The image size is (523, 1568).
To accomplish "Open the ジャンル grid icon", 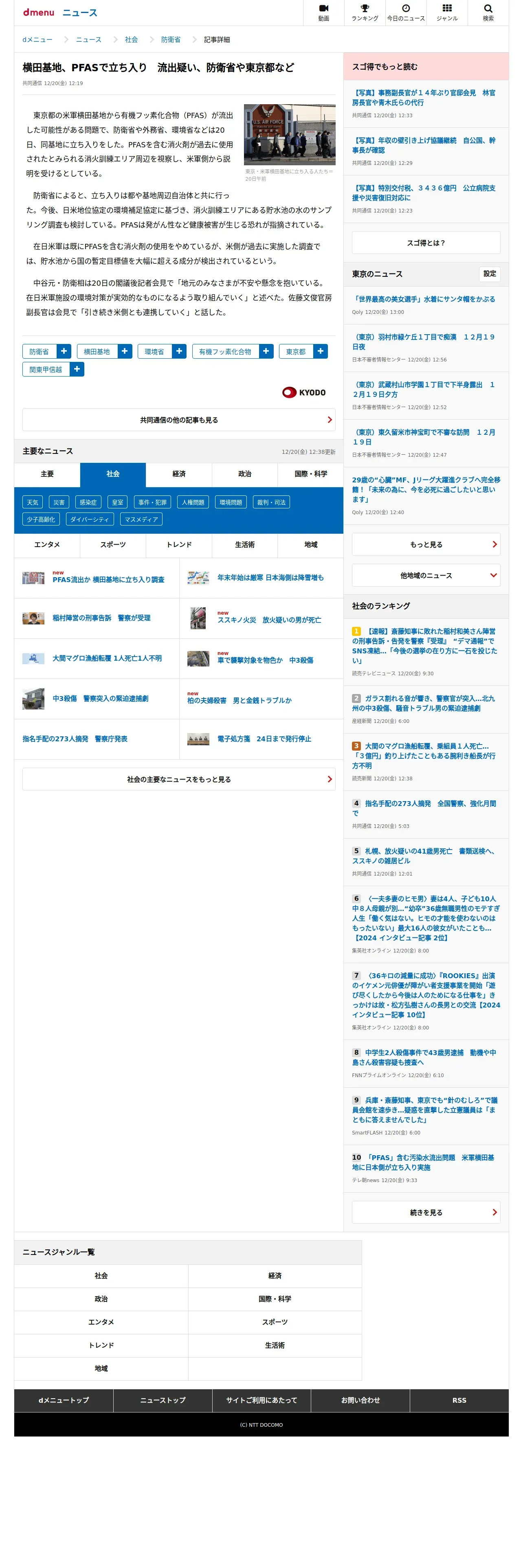I will click(x=447, y=13).
